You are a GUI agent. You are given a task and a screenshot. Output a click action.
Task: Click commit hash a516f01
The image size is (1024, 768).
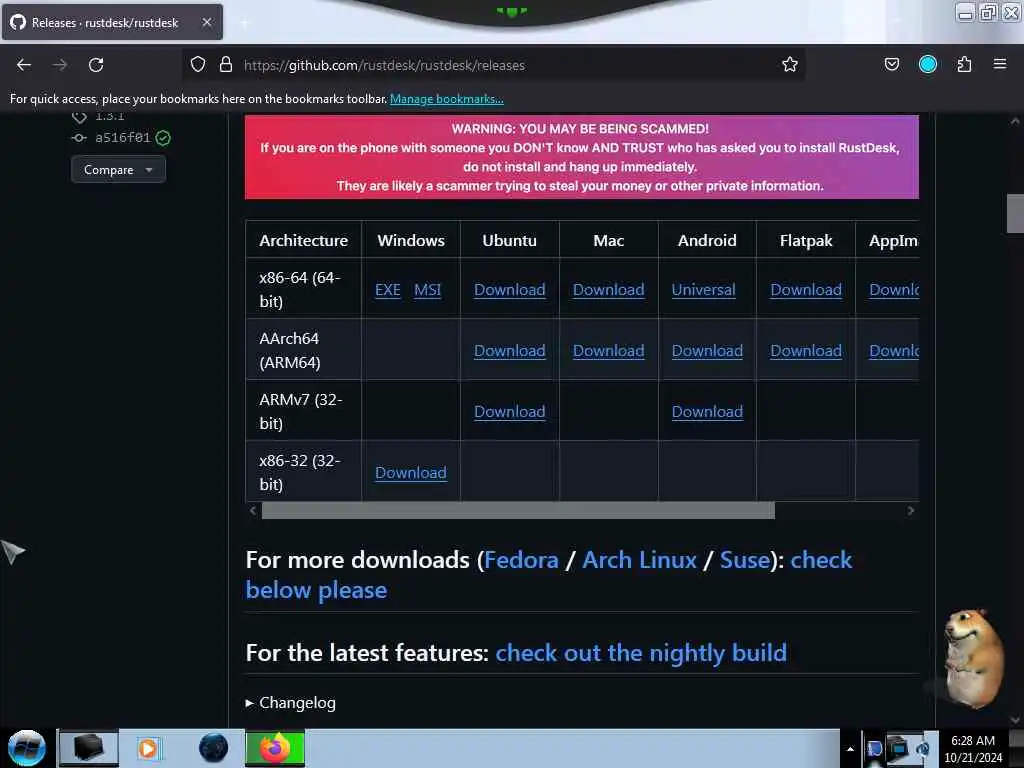[123, 138]
